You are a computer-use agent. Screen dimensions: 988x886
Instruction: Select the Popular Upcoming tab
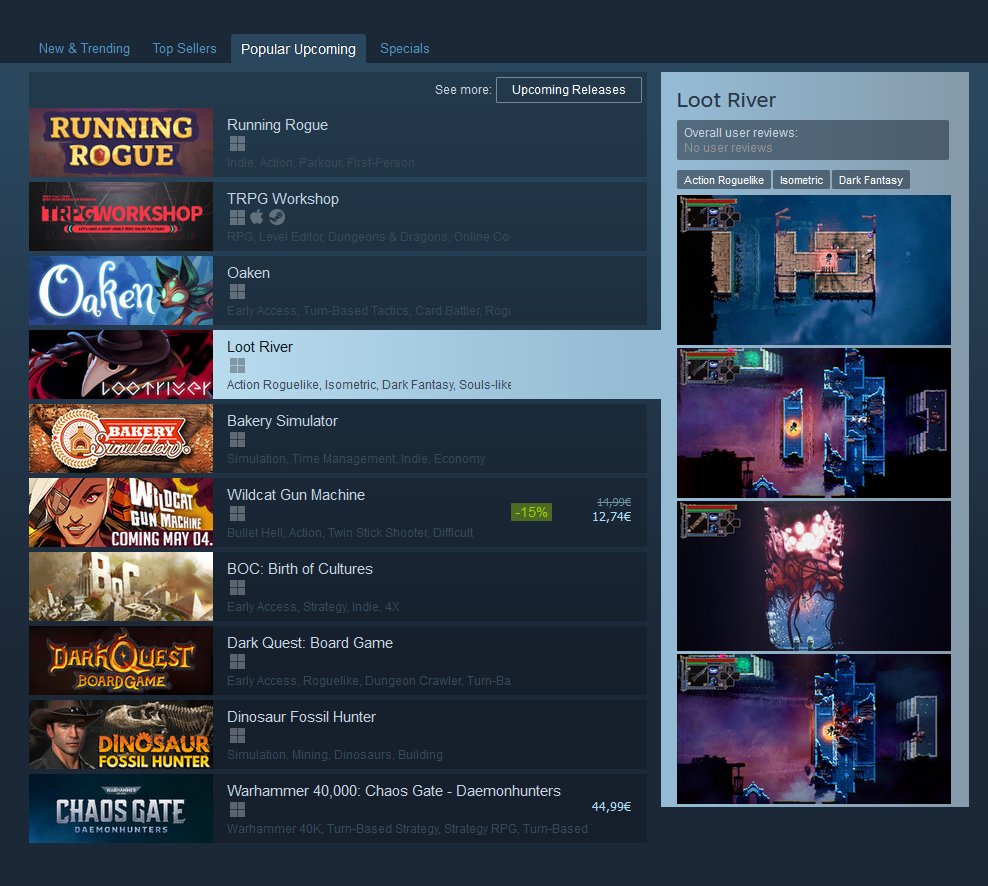coord(298,49)
